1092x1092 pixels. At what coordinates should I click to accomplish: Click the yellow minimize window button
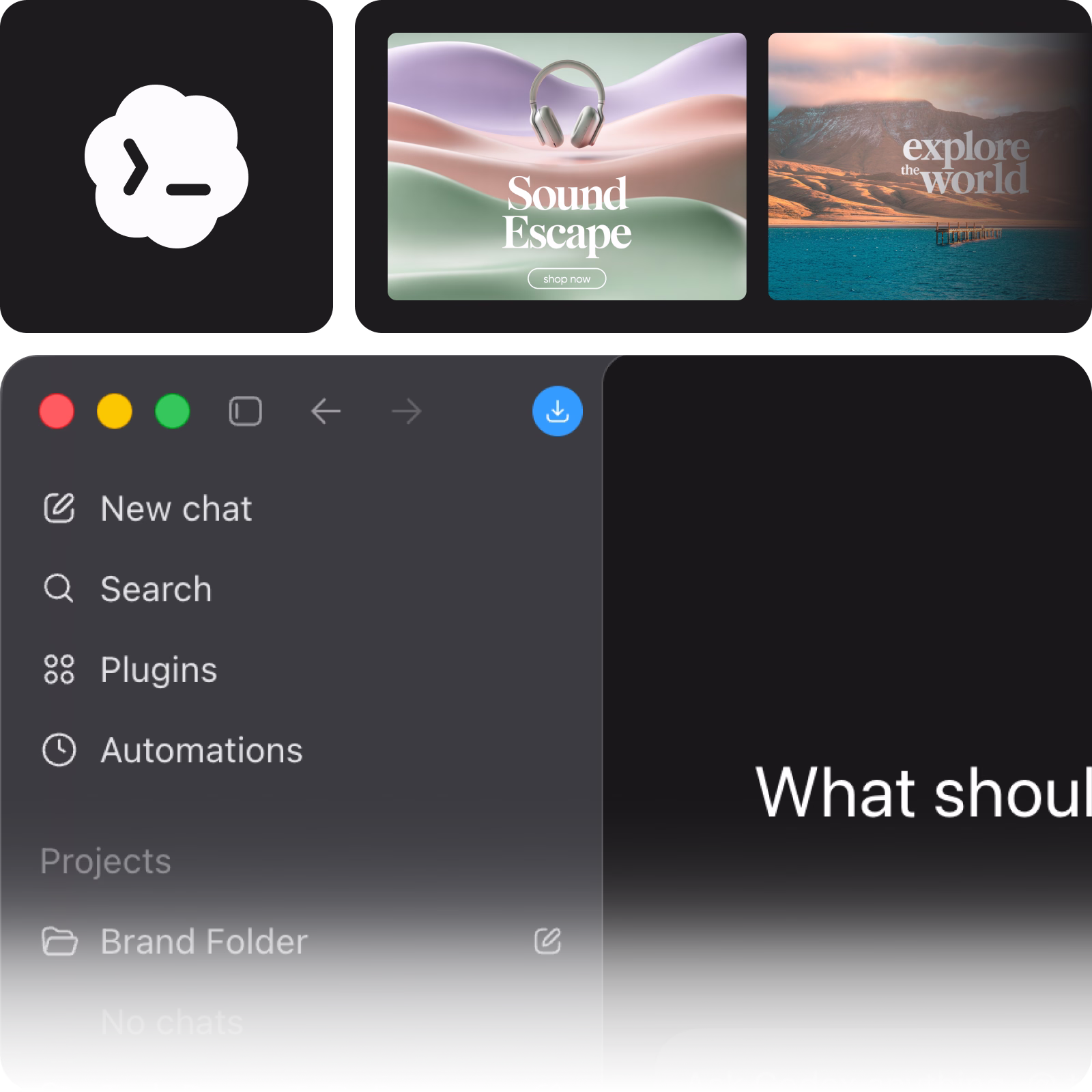pyautogui.click(x=115, y=411)
